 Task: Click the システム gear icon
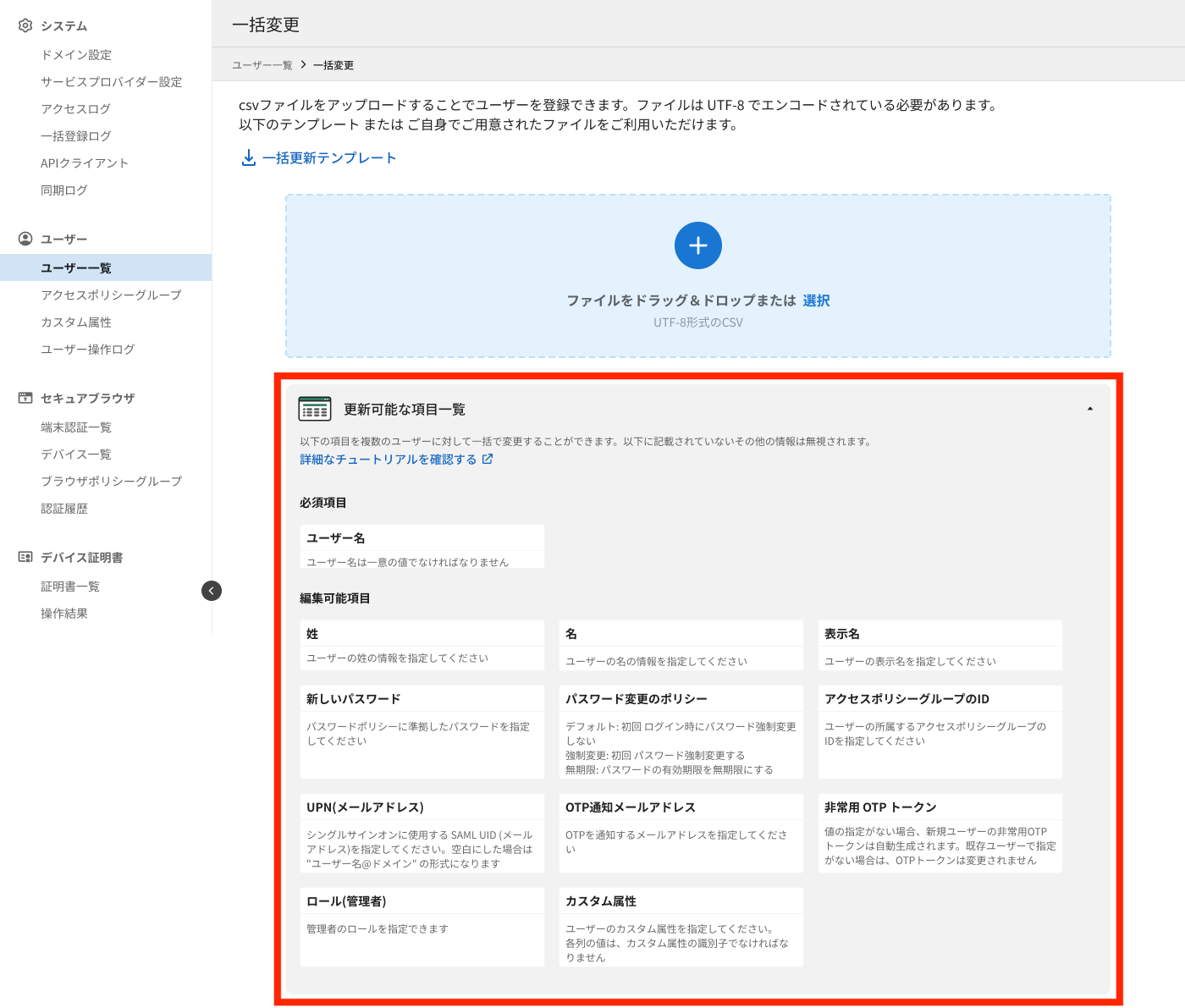point(25,25)
